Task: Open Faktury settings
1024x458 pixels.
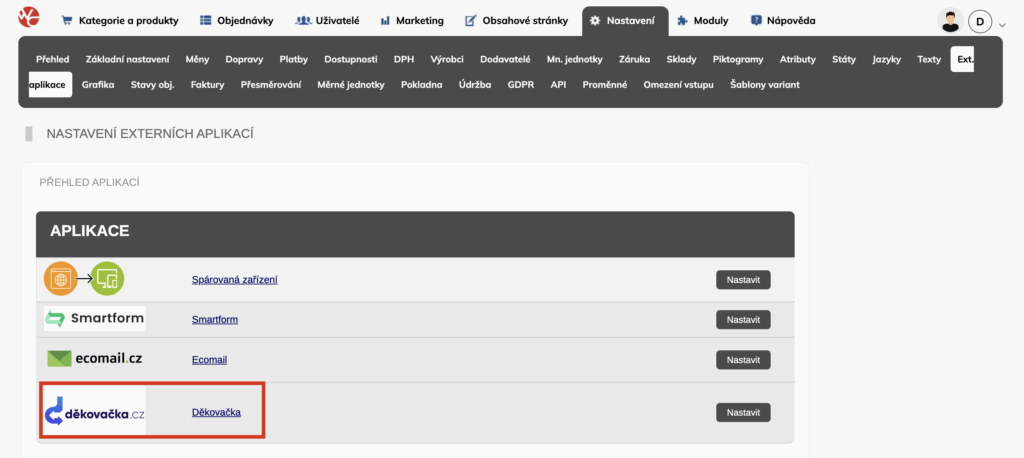Action: tap(208, 84)
